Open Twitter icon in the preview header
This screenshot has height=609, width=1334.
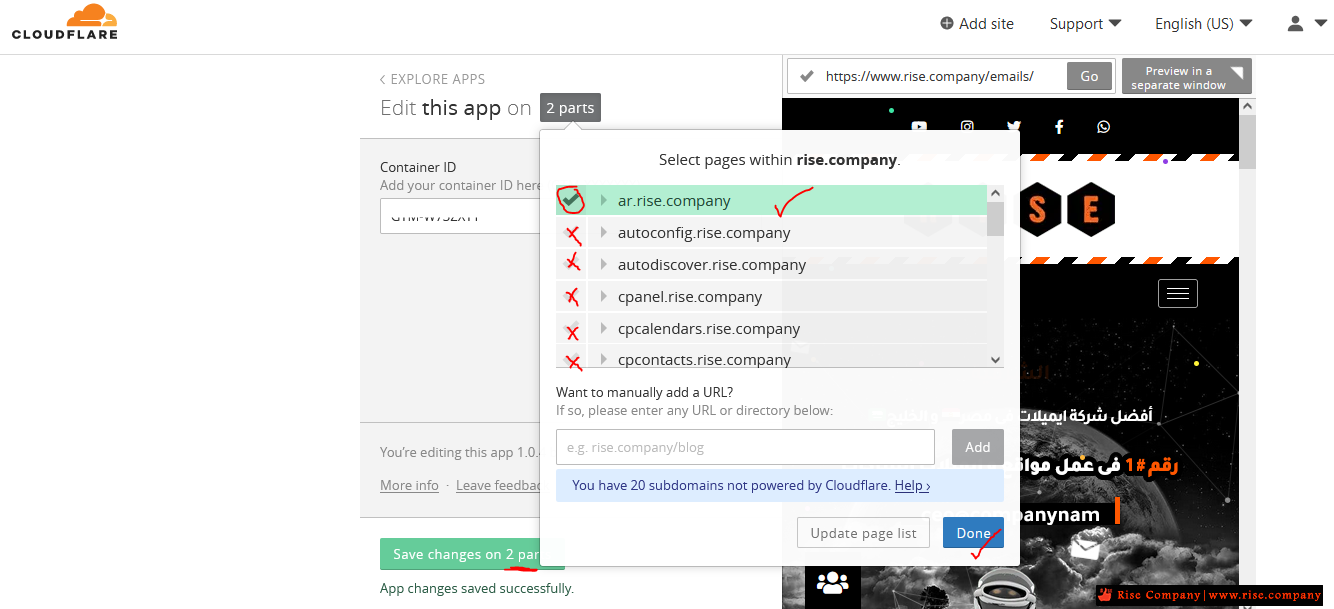coord(1014,127)
